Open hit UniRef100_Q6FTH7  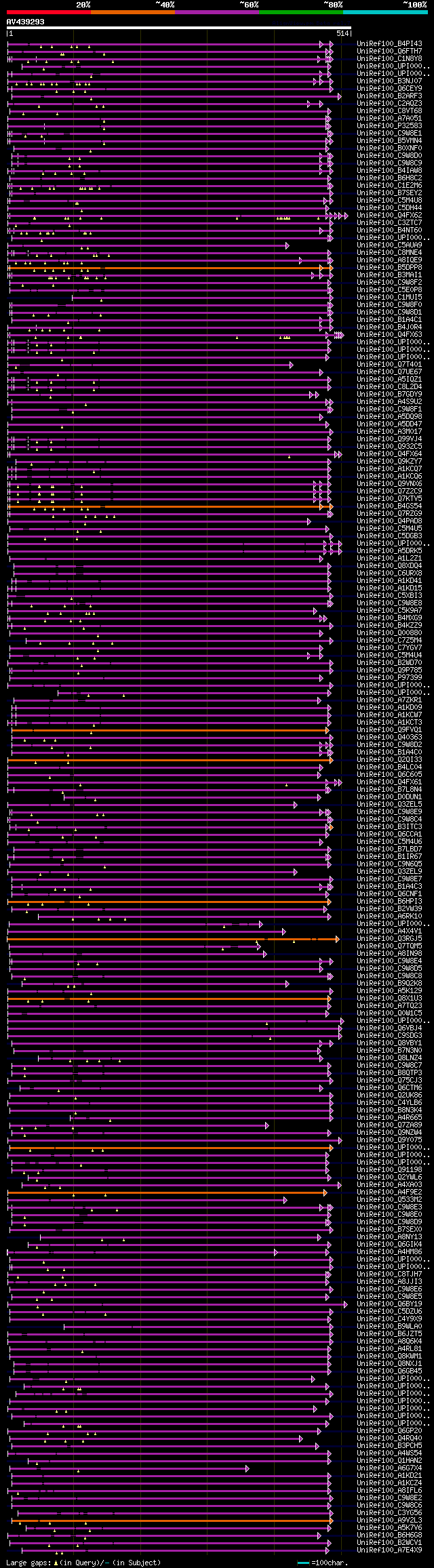389,51
